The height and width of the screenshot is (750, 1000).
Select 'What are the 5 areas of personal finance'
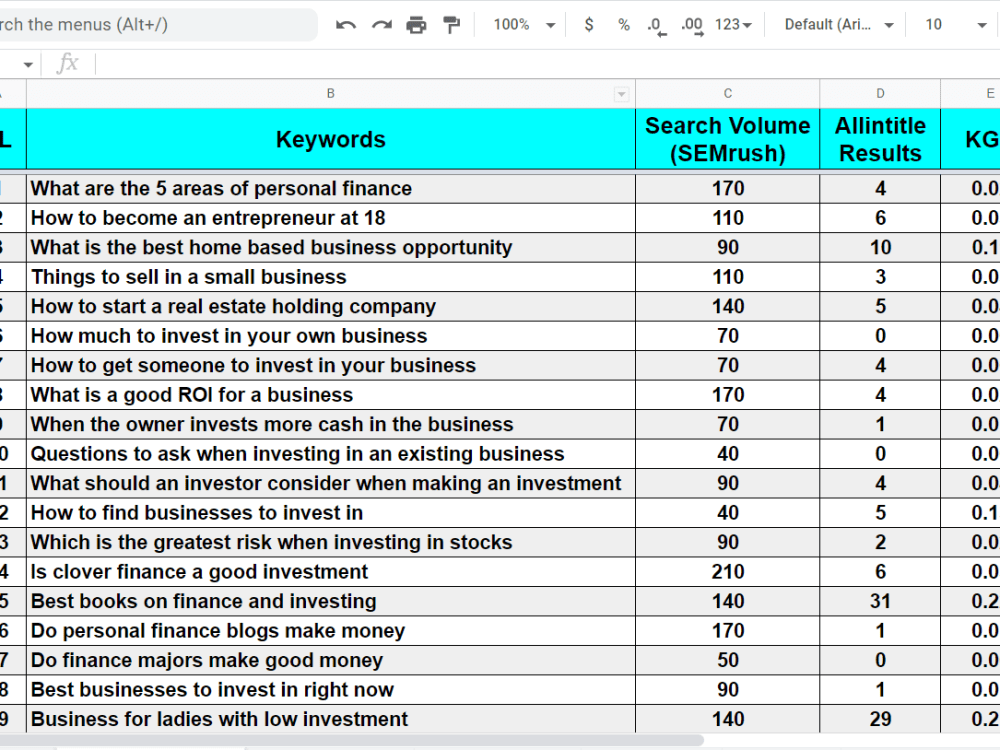point(330,188)
